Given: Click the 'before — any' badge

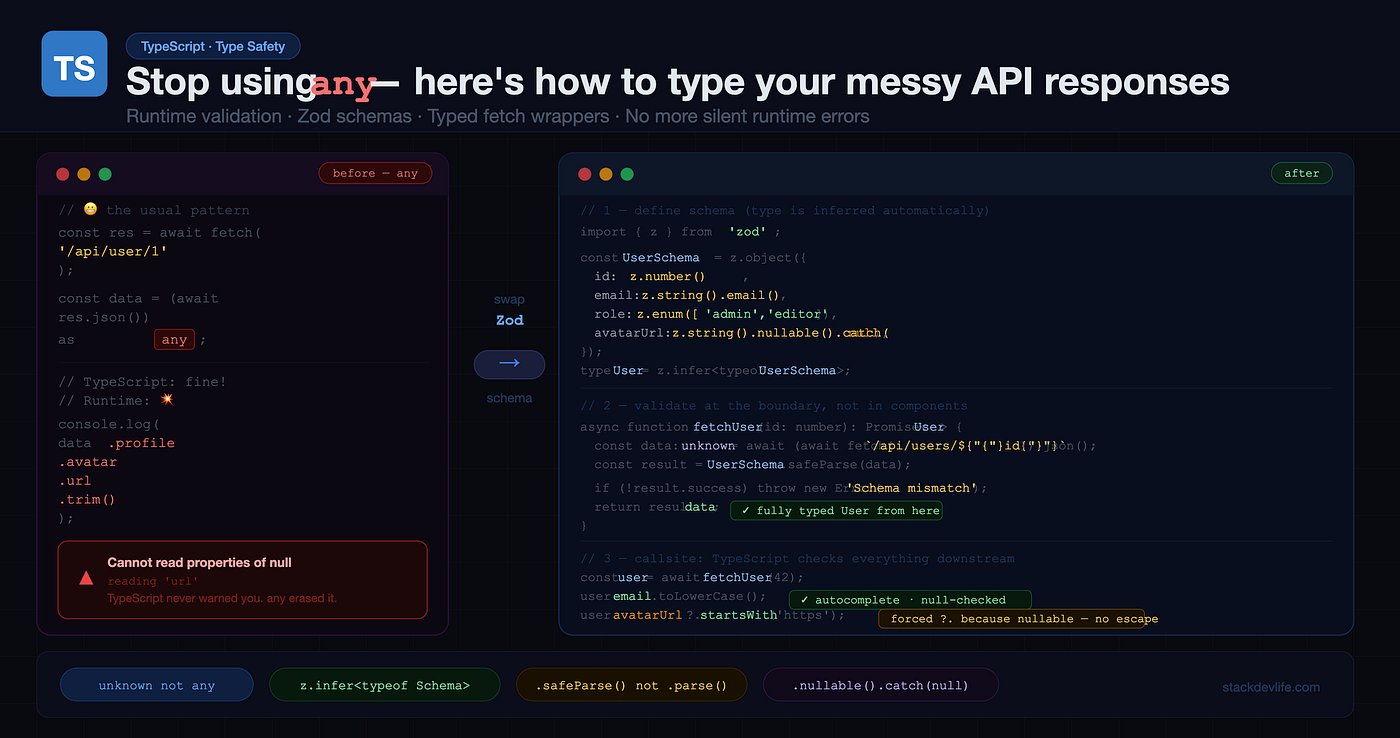Looking at the screenshot, I should [375, 173].
